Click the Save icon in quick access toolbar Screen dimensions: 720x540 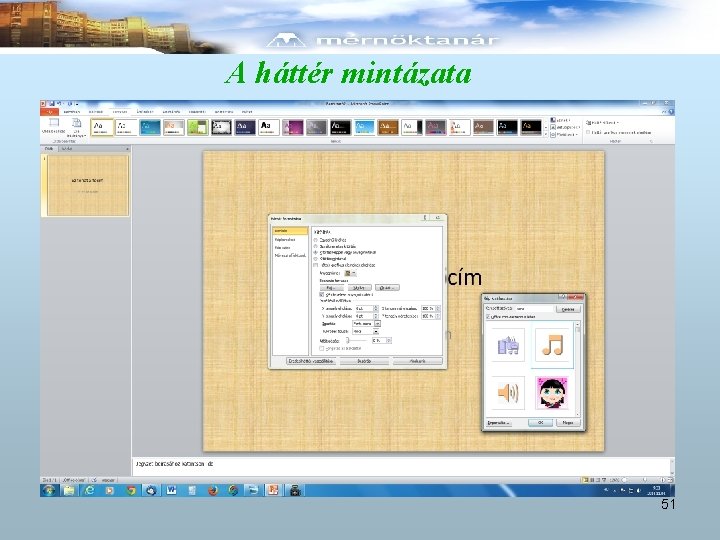[x=52, y=104]
